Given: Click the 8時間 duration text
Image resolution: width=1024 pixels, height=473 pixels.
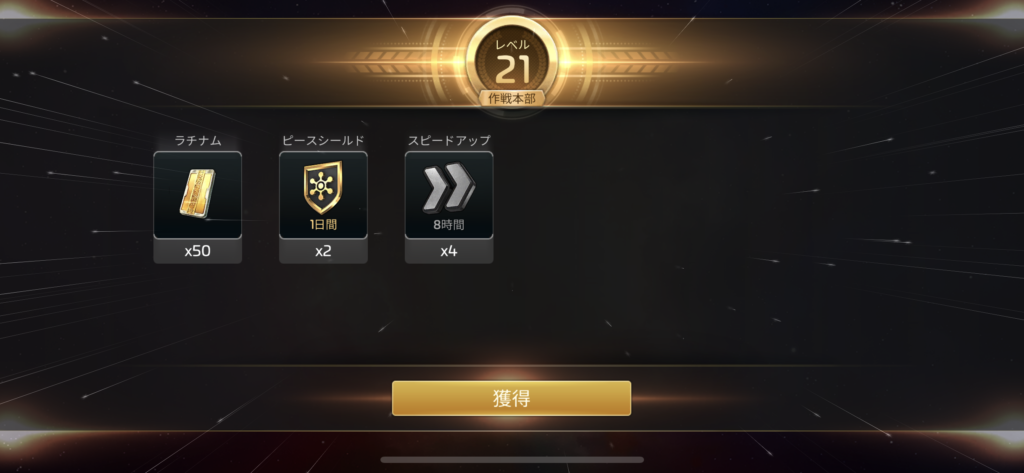Looking at the screenshot, I should click(449, 225).
